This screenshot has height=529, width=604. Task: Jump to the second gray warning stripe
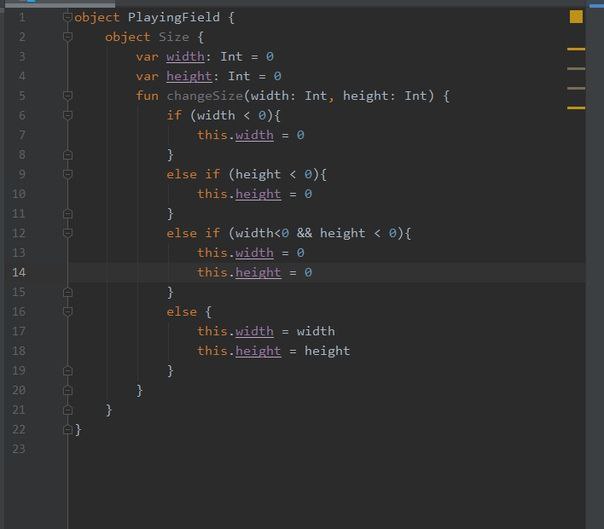pos(576,69)
